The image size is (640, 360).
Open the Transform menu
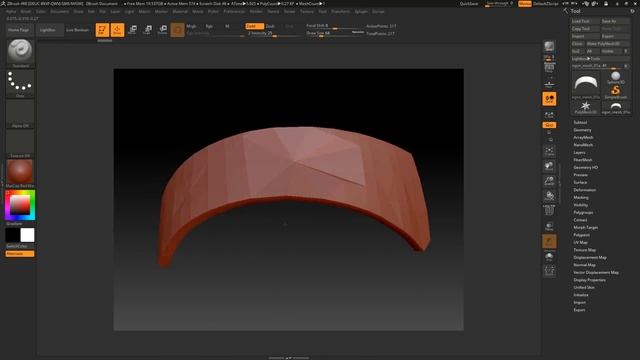(340, 11)
